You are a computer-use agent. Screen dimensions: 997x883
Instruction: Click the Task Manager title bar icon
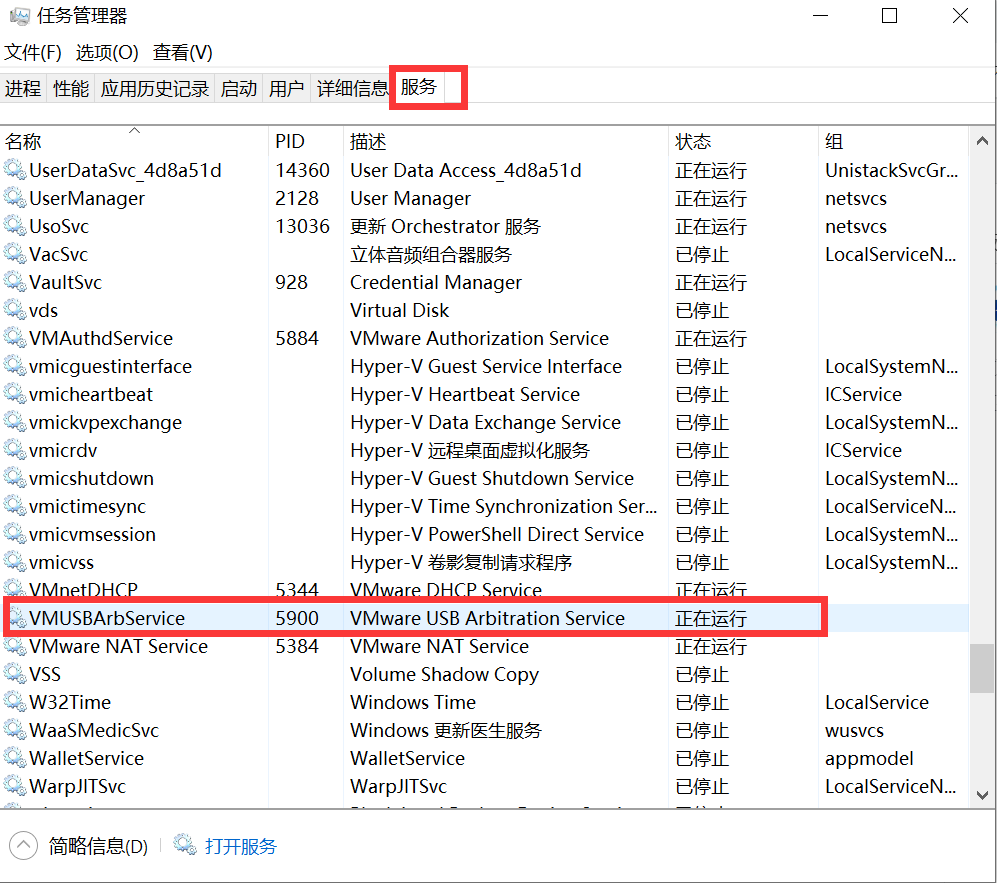tap(20, 16)
